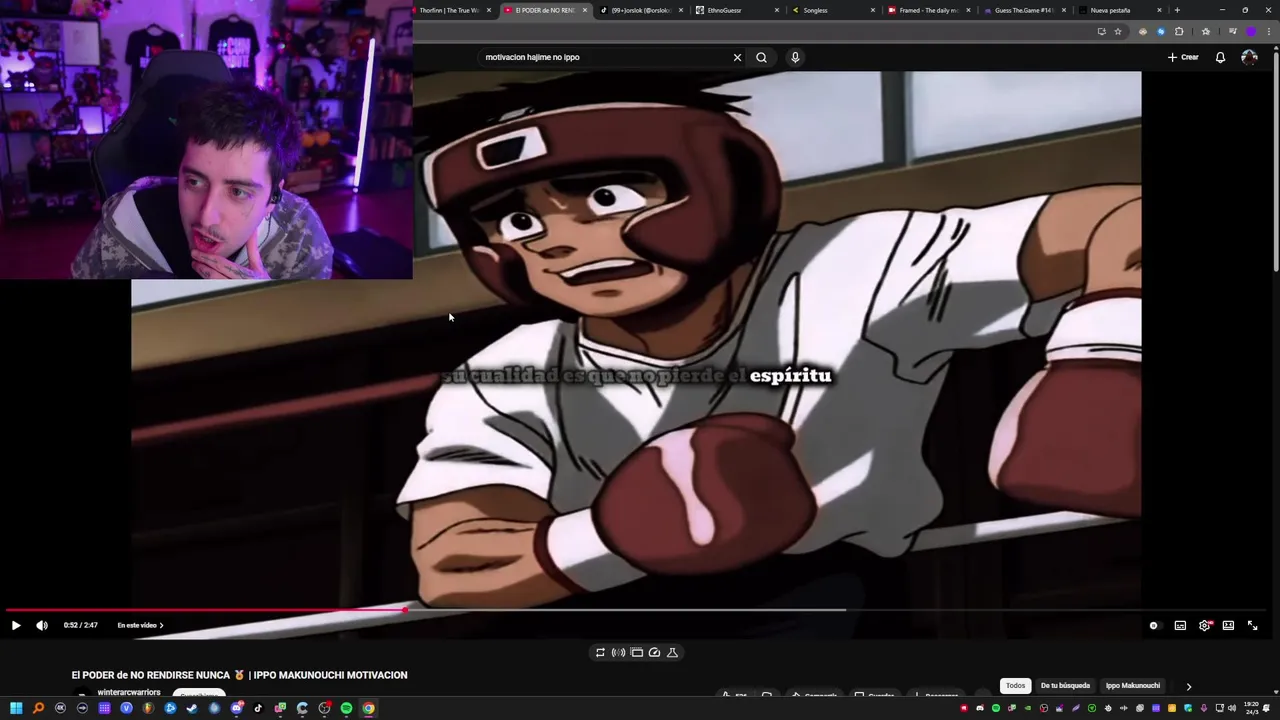Screen dimensions: 1280x720
Task: Exit fullscreen with the fullscreen icon
Action: (x=1252, y=625)
